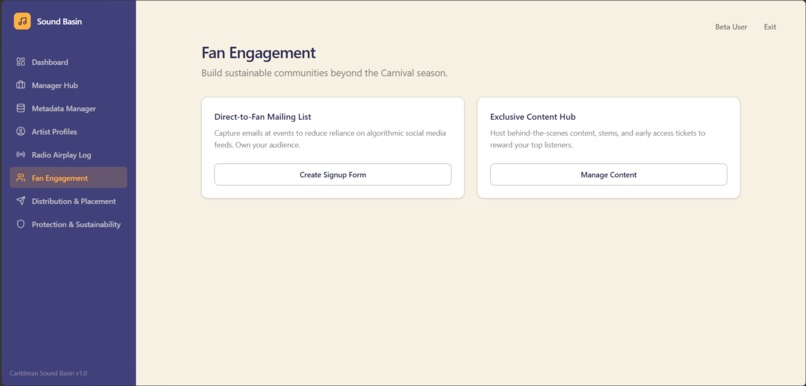Screen dimensions: 806x386
Task: Click the Sound Basin brand name
Action: click(x=59, y=22)
